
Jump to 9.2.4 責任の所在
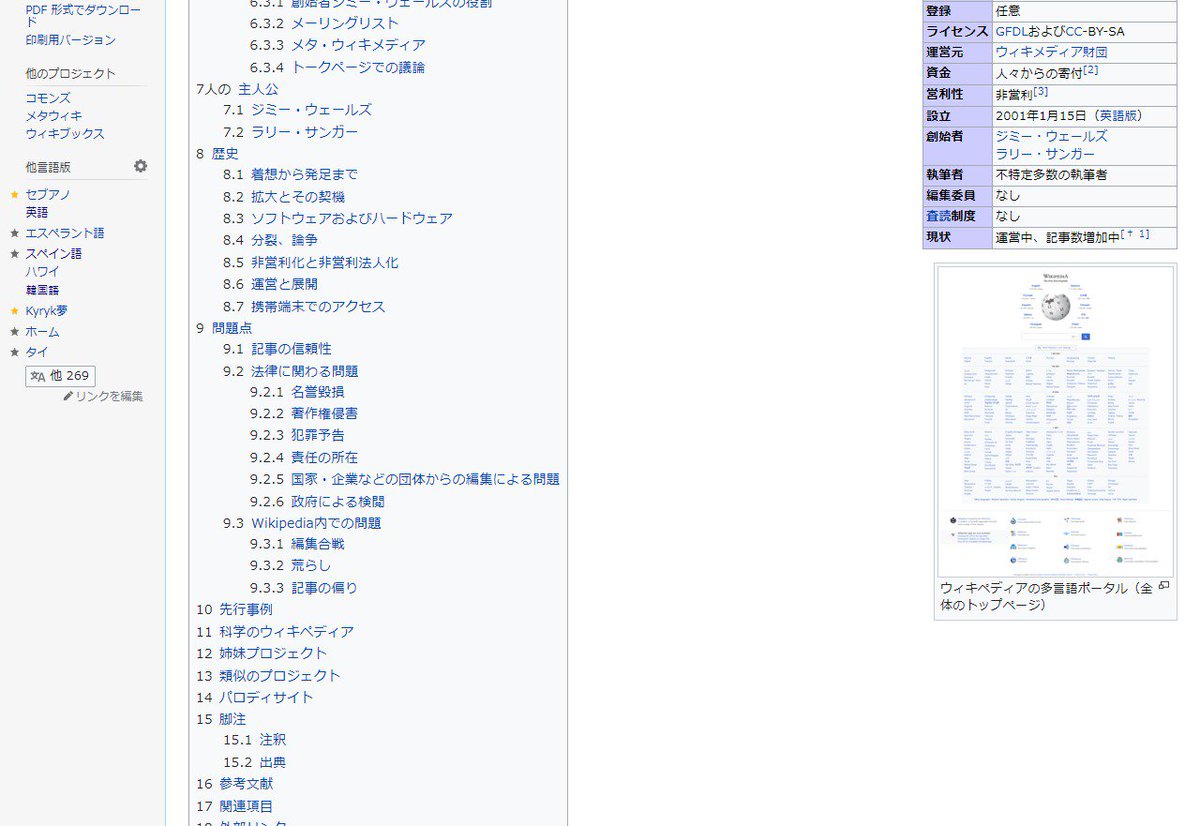tap(304, 457)
